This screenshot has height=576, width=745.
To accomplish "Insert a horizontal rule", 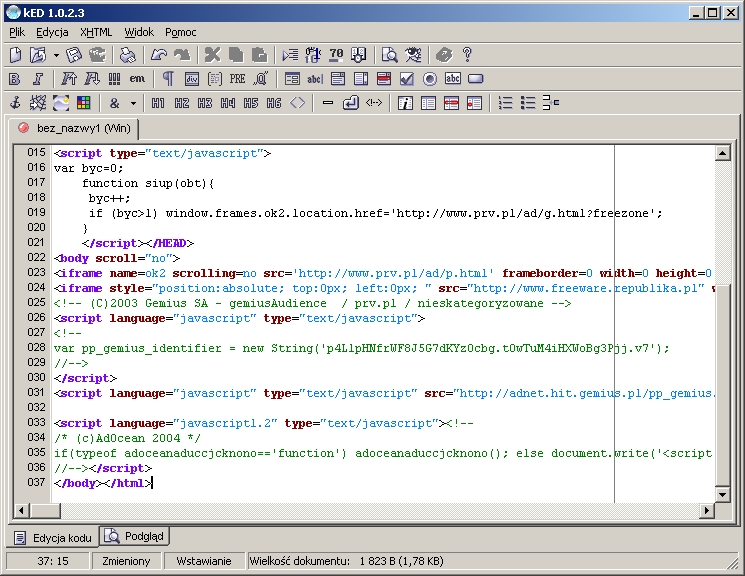I will (328, 103).
